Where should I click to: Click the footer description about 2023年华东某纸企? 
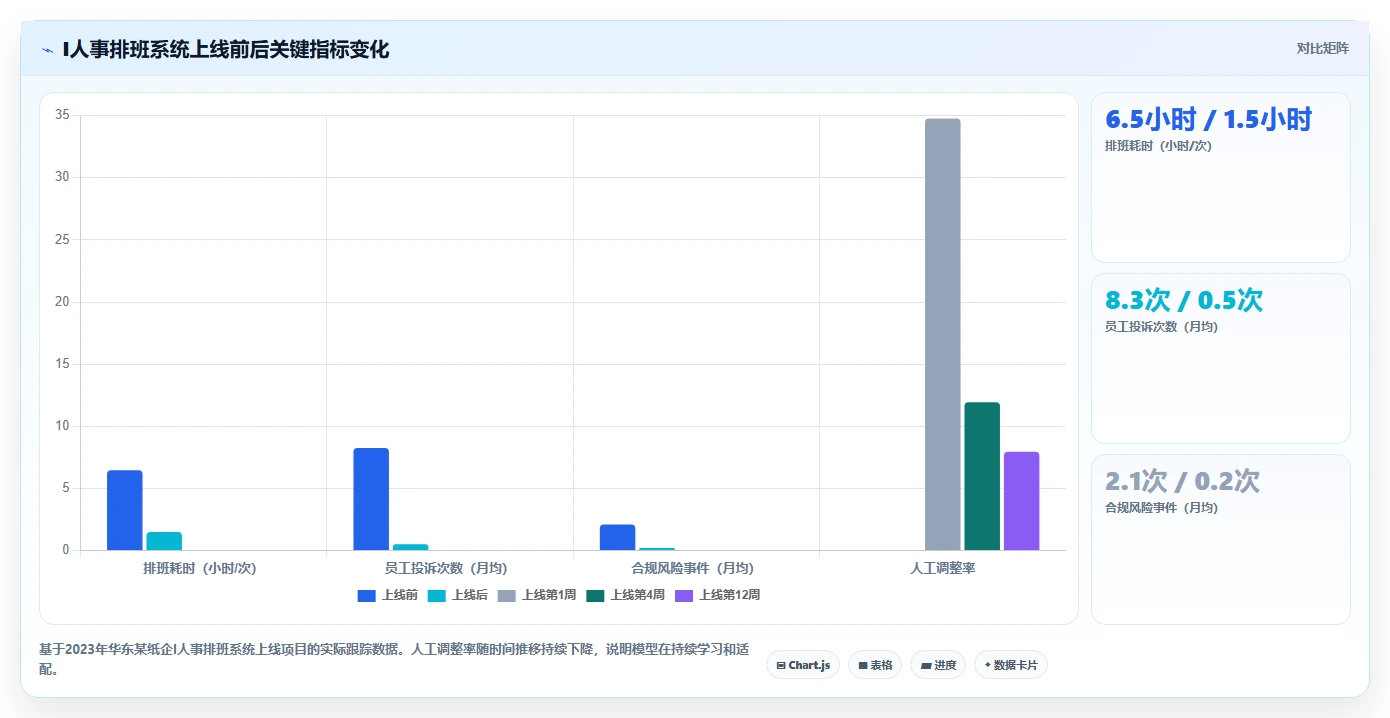(393, 659)
